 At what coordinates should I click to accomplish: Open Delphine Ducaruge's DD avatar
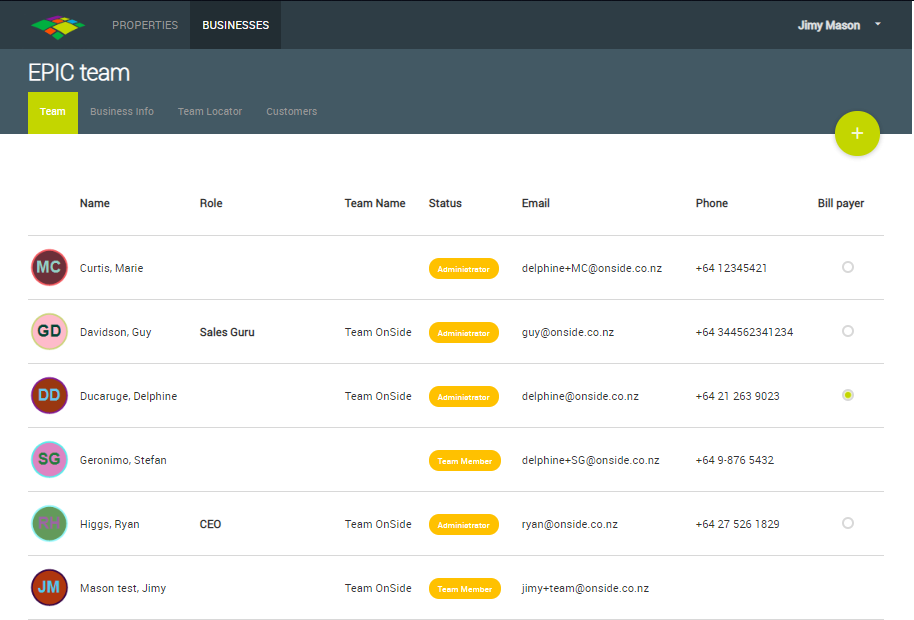click(49, 396)
